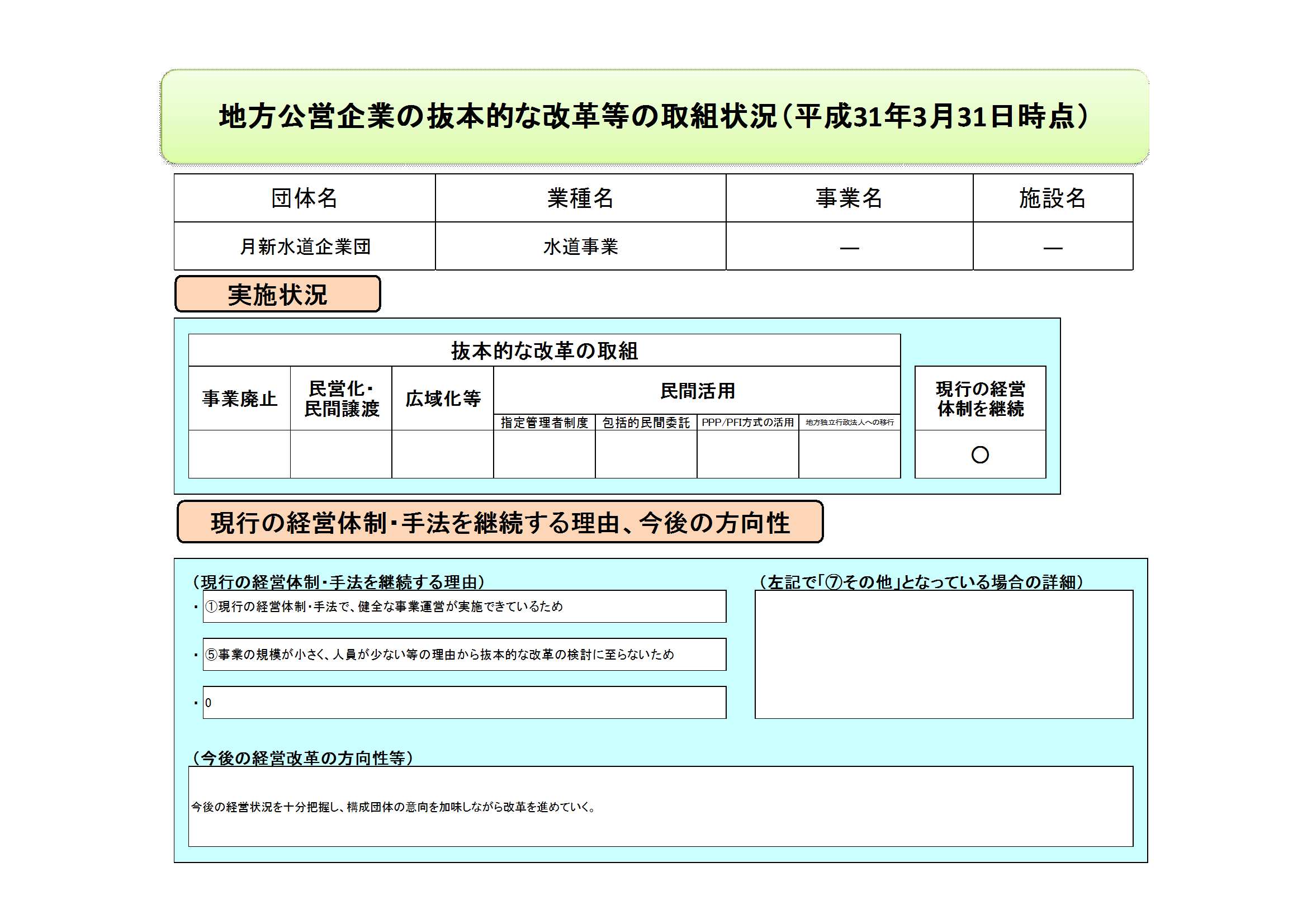1307x924 pixels.
Task: Select the 事業名 header cell
Action: (849, 198)
